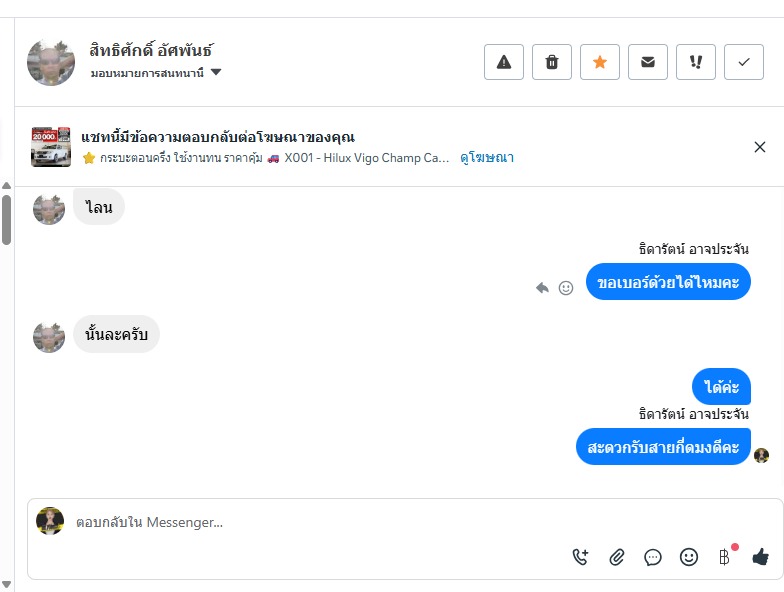Expand the มอบหมายการสนทนานี้ assignment dropdown
The height and width of the screenshot is (592, 784).
click(x=216, y=73)
